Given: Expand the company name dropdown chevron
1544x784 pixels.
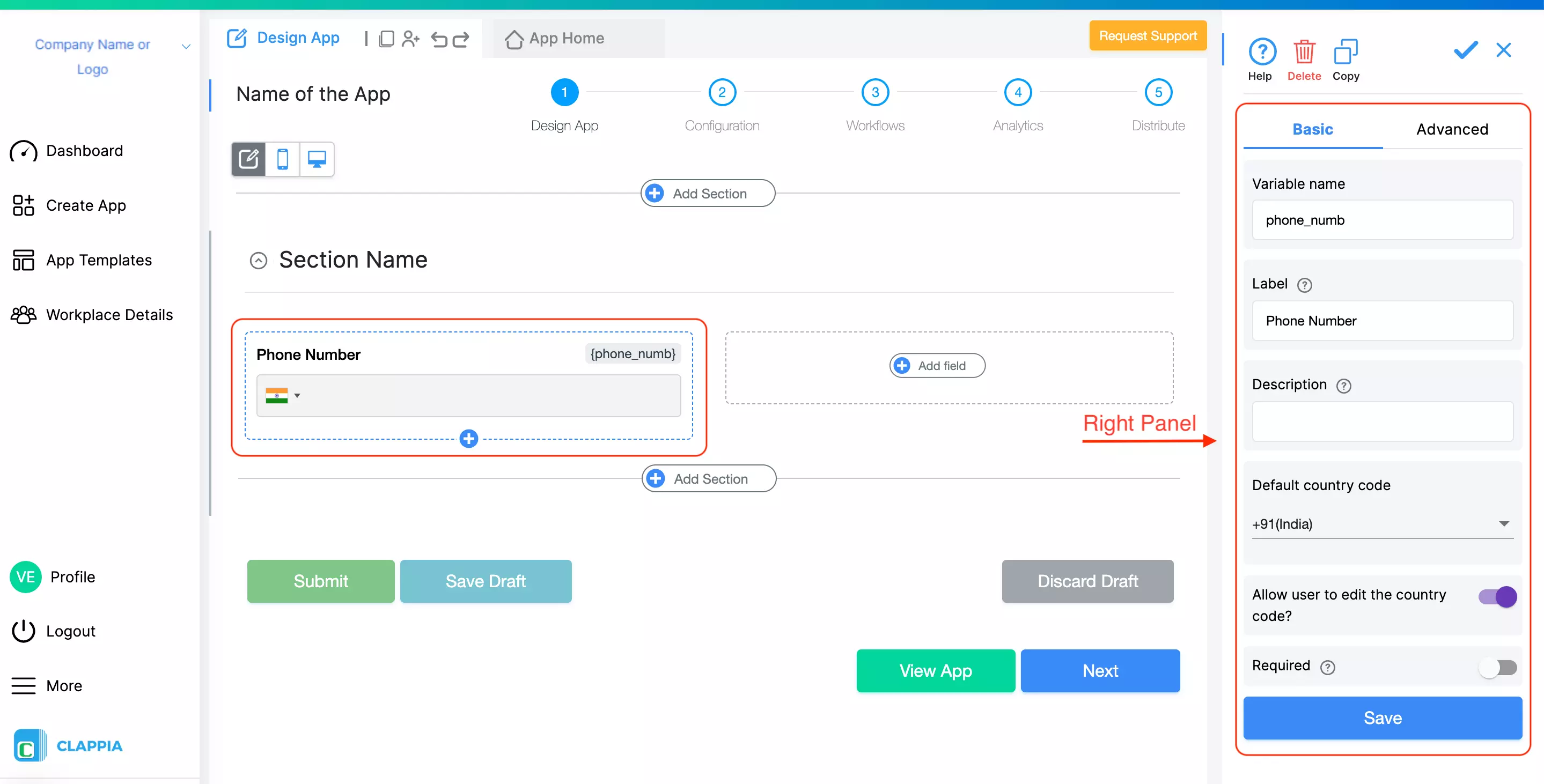Looking at the screenshot, I should pos(186,46).
